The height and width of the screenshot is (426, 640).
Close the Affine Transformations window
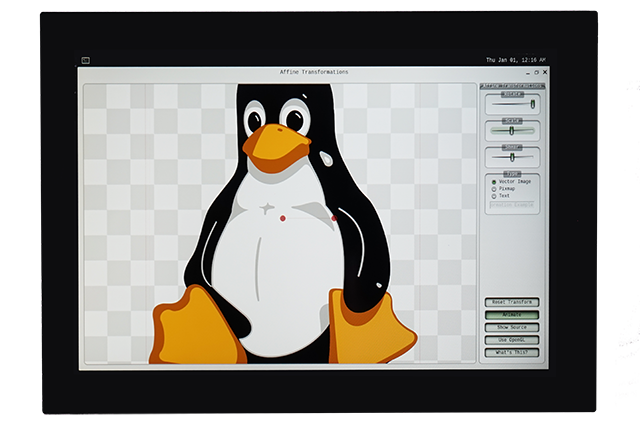[544, 72]
